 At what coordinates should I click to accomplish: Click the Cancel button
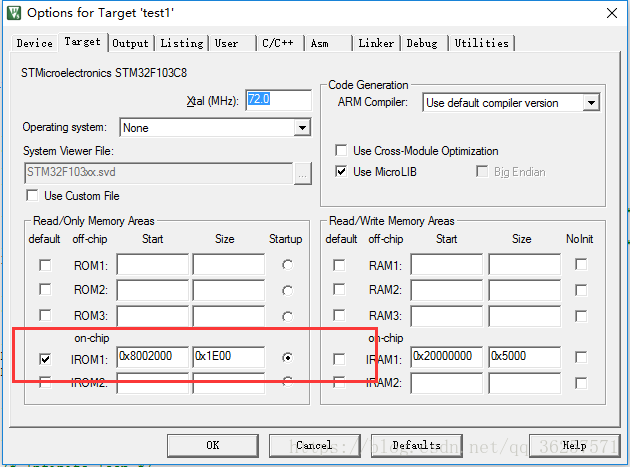coord(315,445)
